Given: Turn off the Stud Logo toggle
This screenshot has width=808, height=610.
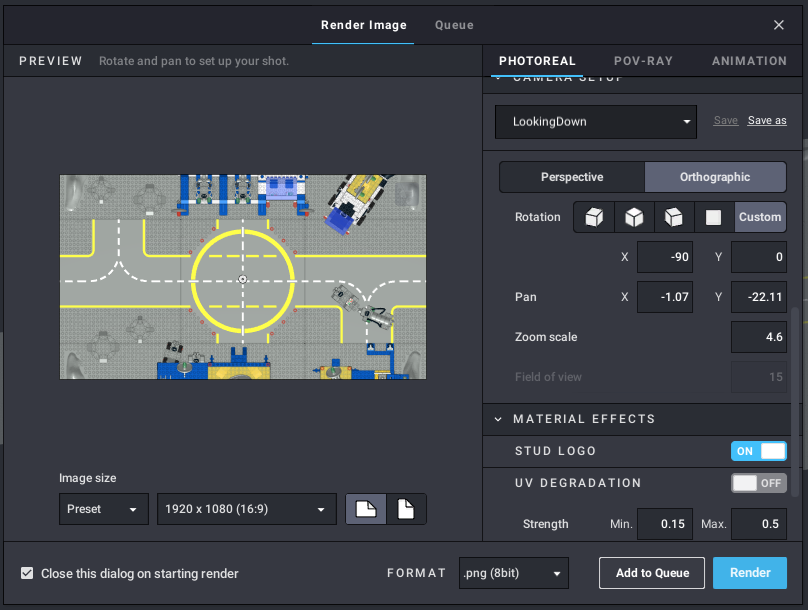Looking at the screenshot, I should 758,451.
